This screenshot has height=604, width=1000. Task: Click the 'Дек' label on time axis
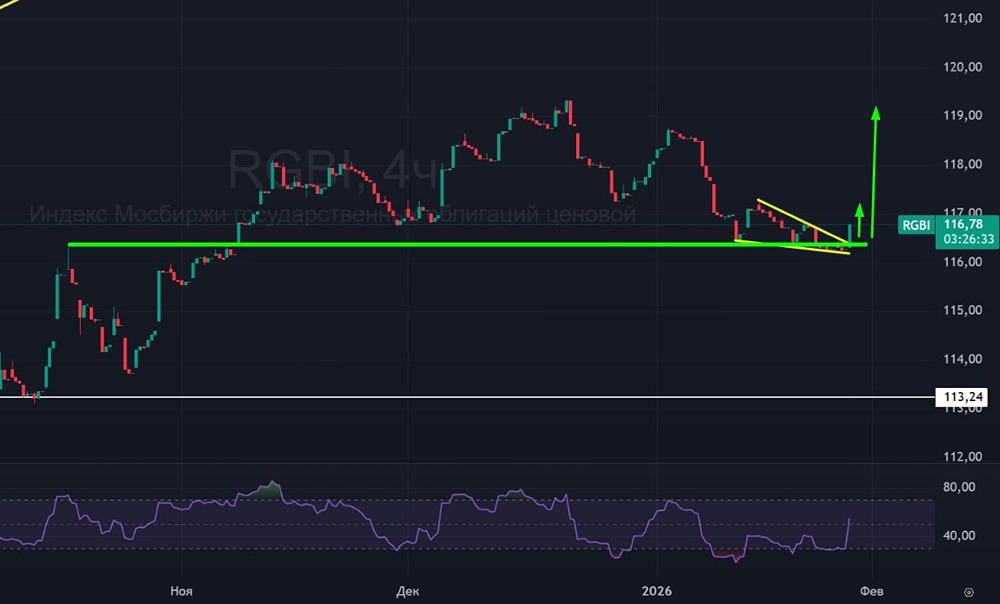coord(407,591)
